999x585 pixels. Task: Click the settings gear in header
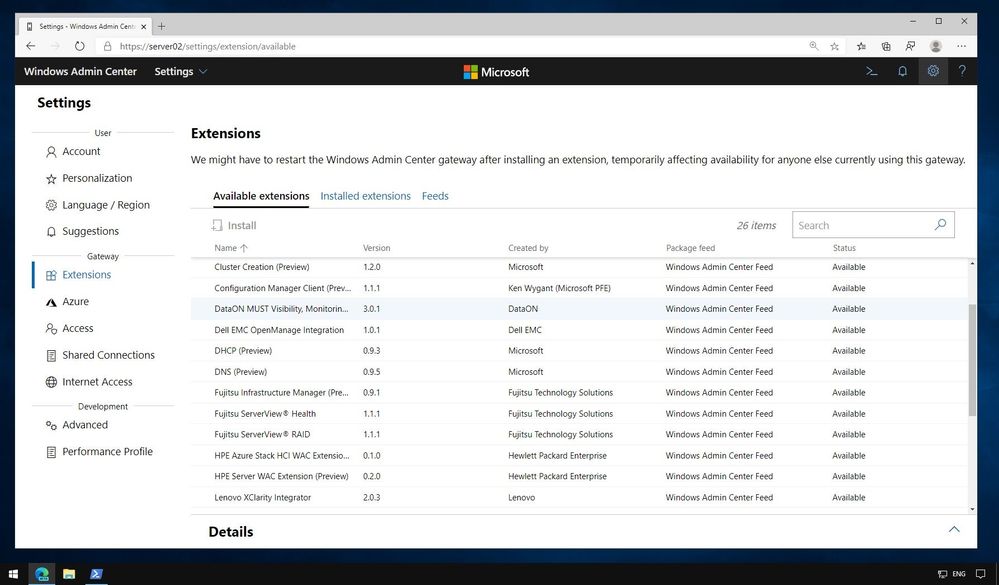click(x=933, y=71)
